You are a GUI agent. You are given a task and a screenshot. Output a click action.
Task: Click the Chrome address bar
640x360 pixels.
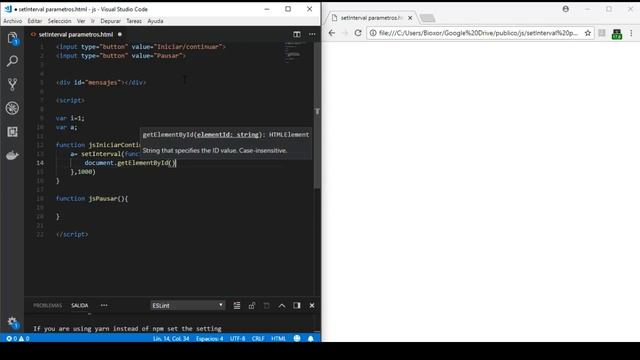[478, 33]
